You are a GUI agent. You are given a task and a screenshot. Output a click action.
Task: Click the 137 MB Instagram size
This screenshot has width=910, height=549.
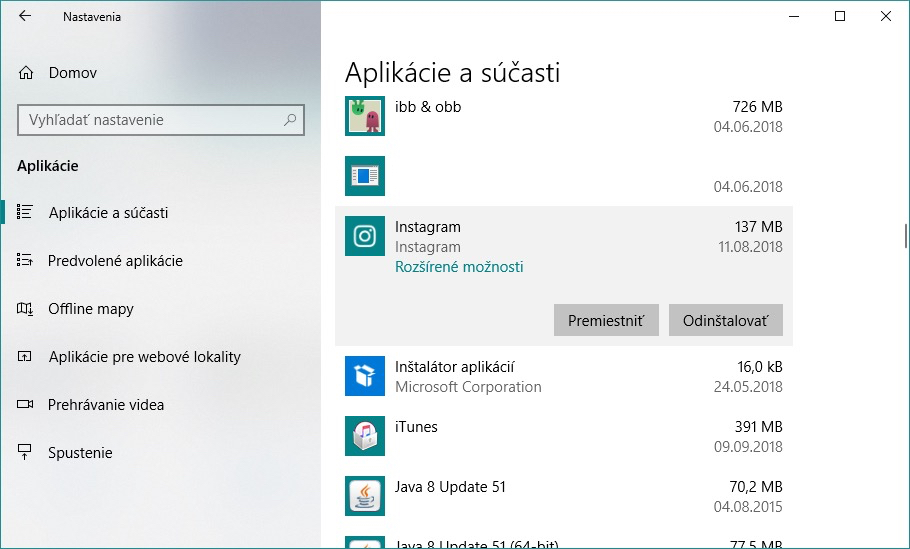(x=759, y=227)
